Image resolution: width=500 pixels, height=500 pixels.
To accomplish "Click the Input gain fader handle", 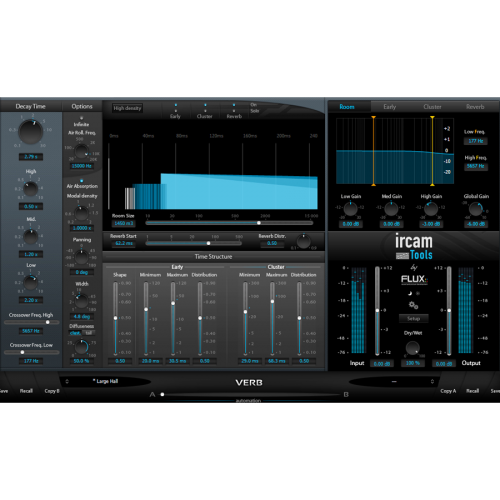I will (377, 310).
